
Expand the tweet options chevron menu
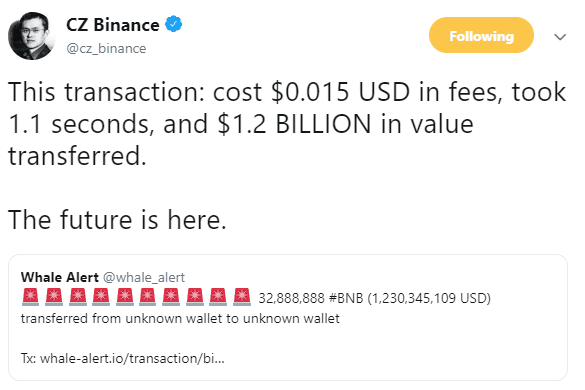[560, 37]
